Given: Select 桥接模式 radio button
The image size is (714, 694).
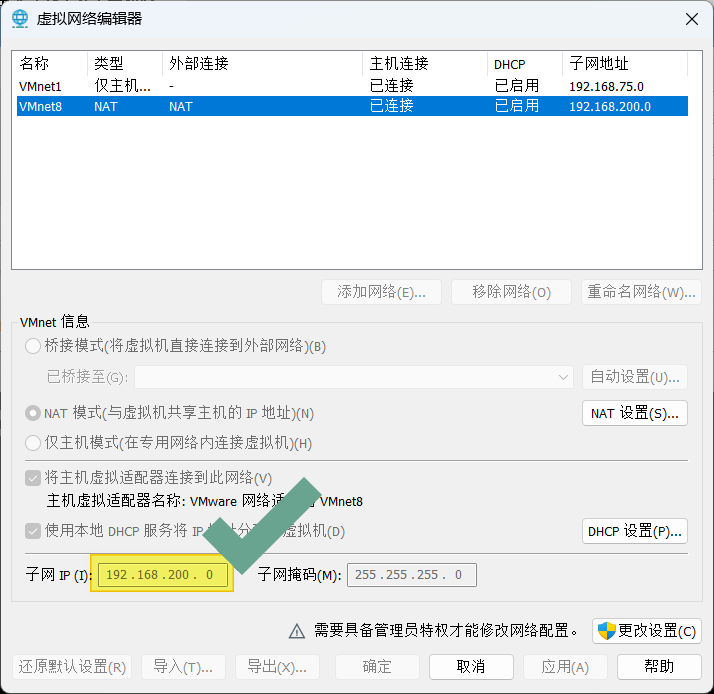Looking at the screenshot, I should click(x=33, y=346).
